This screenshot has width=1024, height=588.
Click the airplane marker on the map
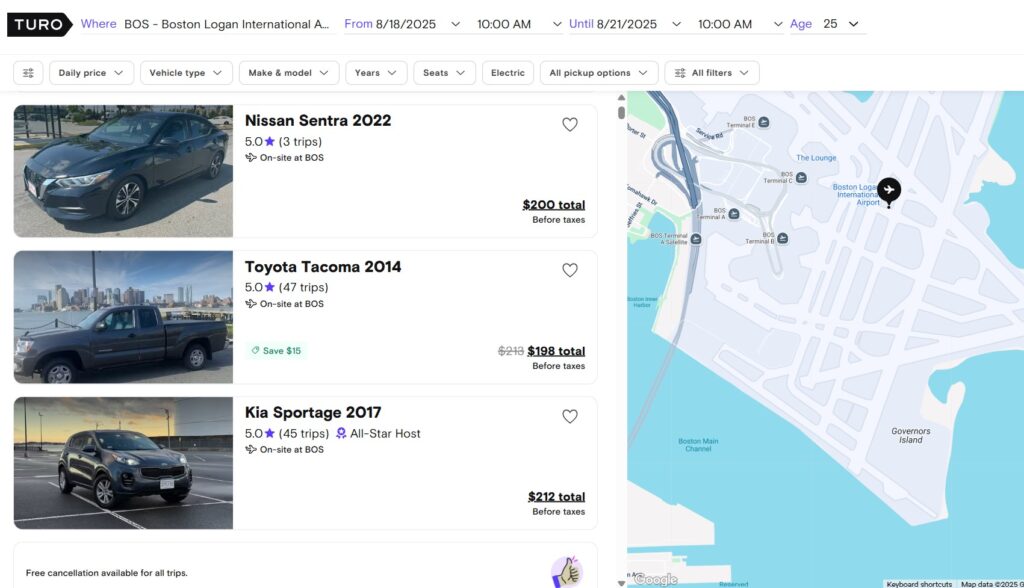(x=888, y=190)
